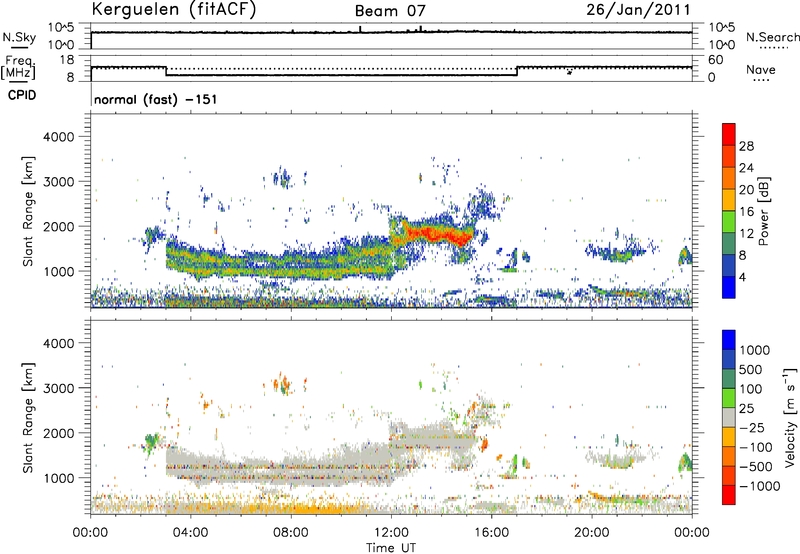Click the "18" tick on frequency axis
This screenshot has width=800, height=554.
(67, 60)
